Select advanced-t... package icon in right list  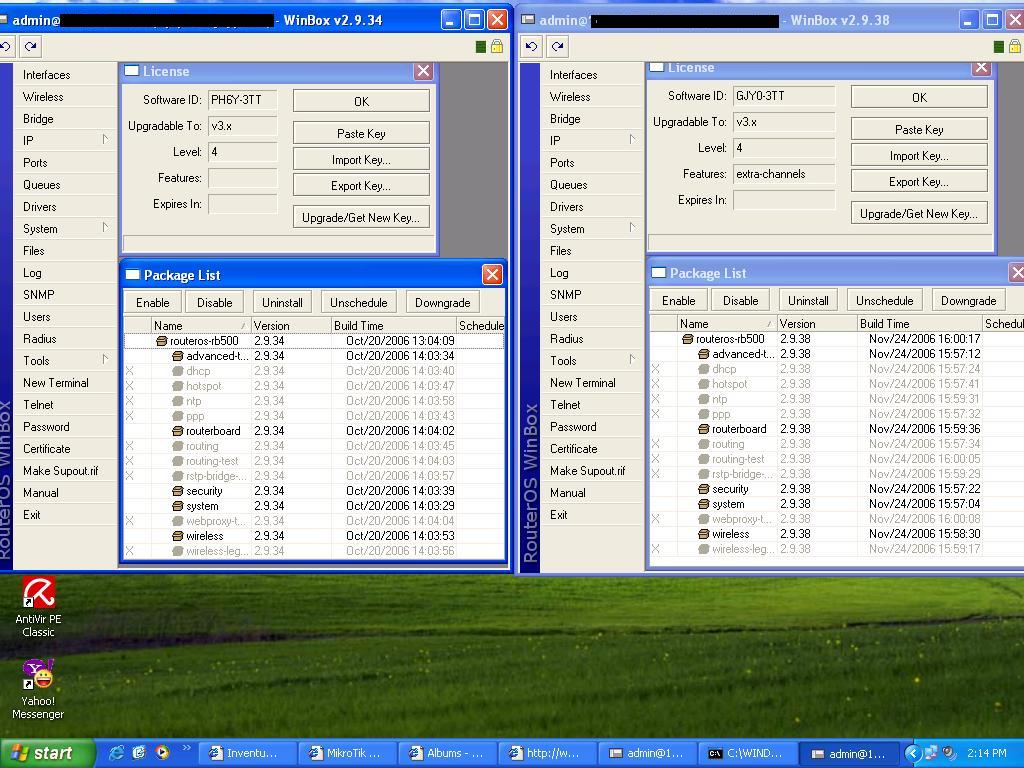pos(703,354)
